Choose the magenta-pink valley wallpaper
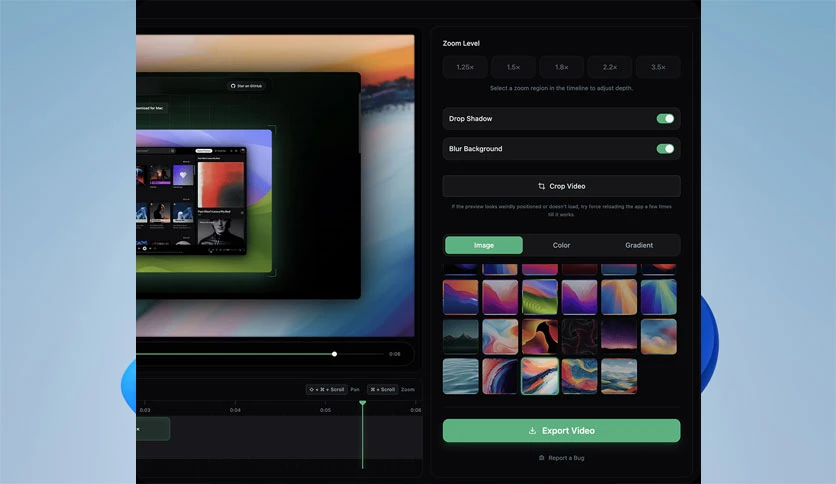Image resolution: width=836 pixels, height=484 pixels. coord(500,297)
